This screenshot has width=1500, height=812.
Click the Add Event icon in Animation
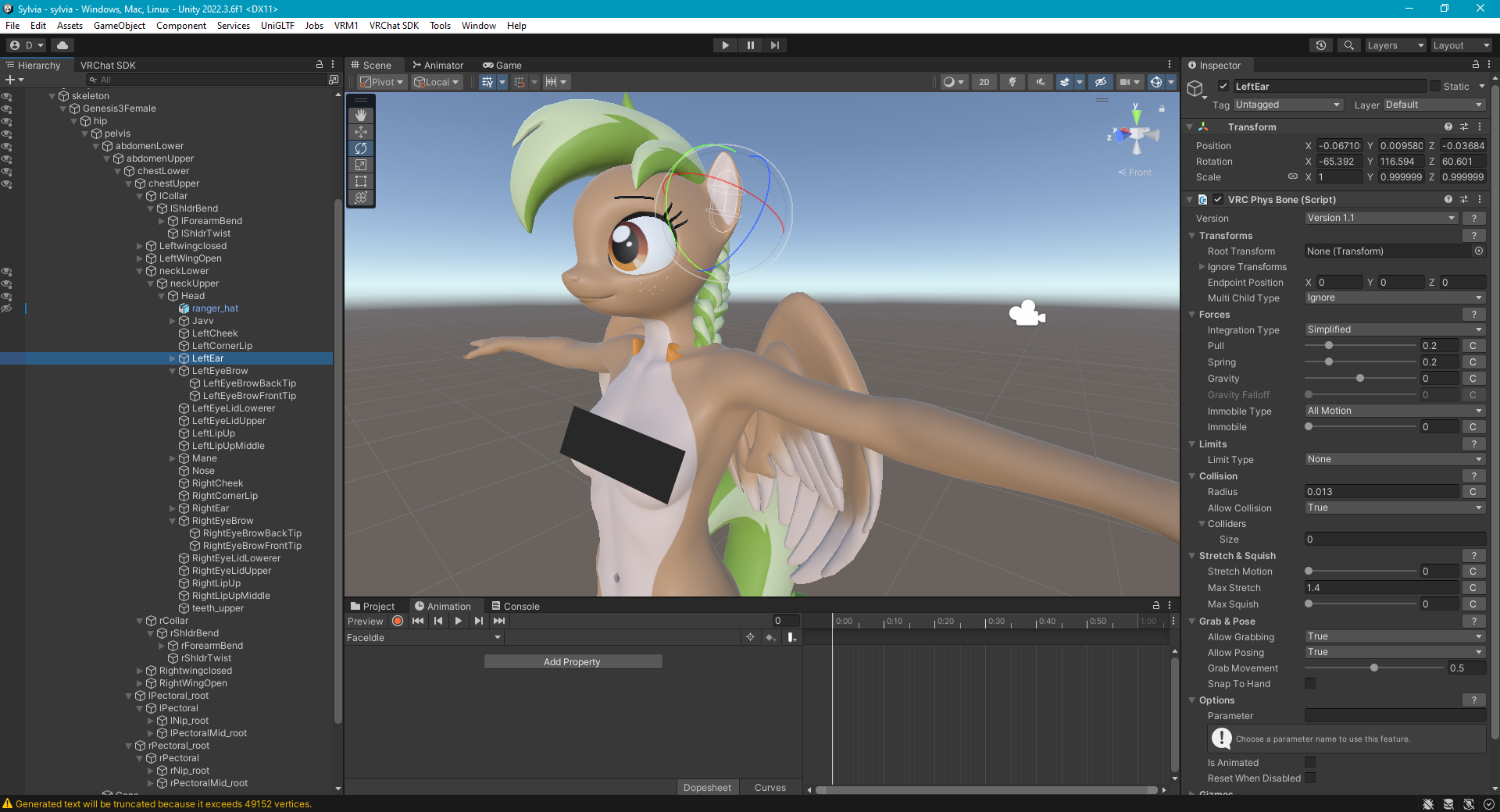pyautogui.click(x=791, y=638)
